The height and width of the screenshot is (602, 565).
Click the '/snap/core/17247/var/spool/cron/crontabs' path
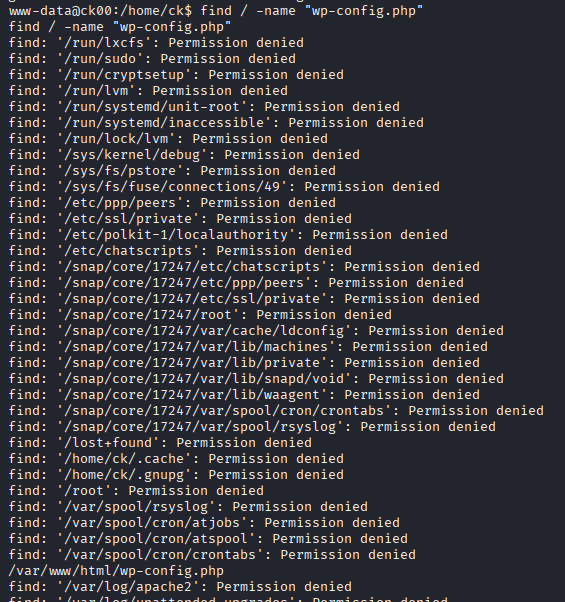(225, 411)
